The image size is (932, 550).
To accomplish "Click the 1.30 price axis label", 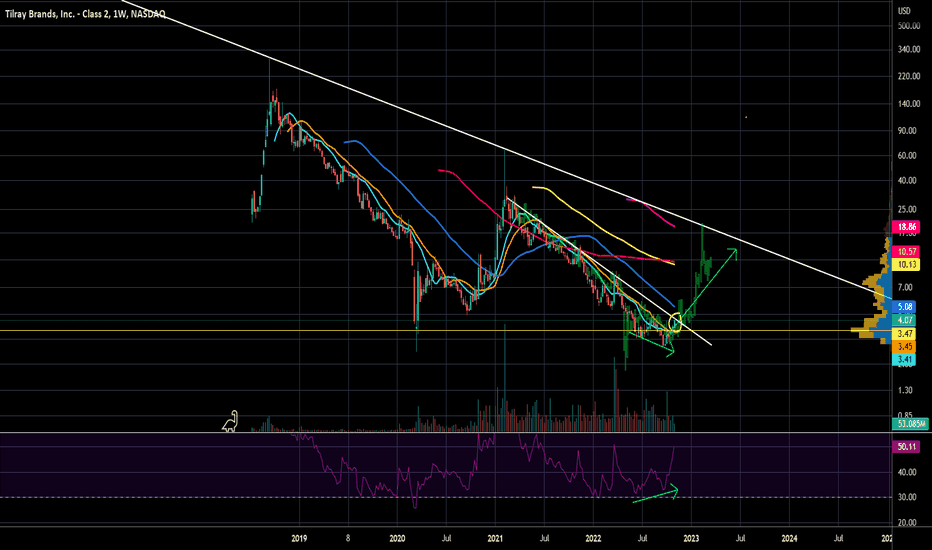I will pyautogui.click(x=905, y=390).
